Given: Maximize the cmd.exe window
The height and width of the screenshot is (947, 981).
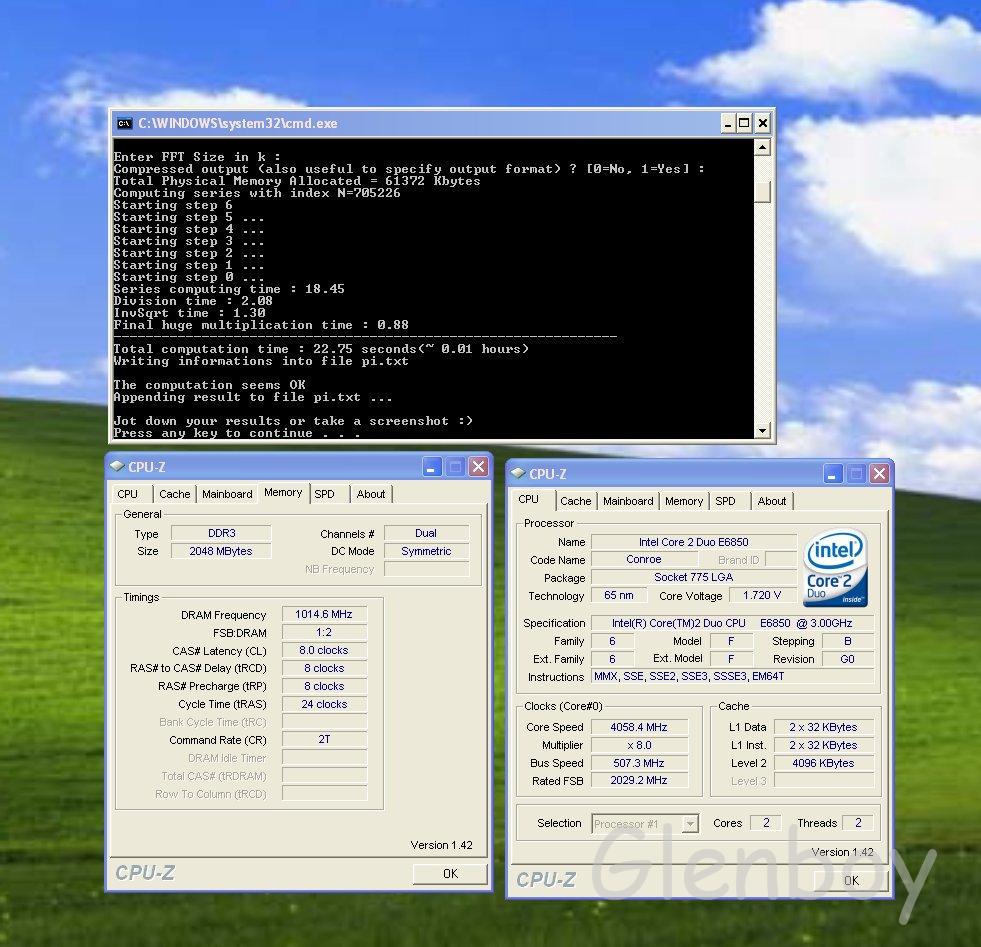Looking at the screenshot, I should tap(744, 124).
